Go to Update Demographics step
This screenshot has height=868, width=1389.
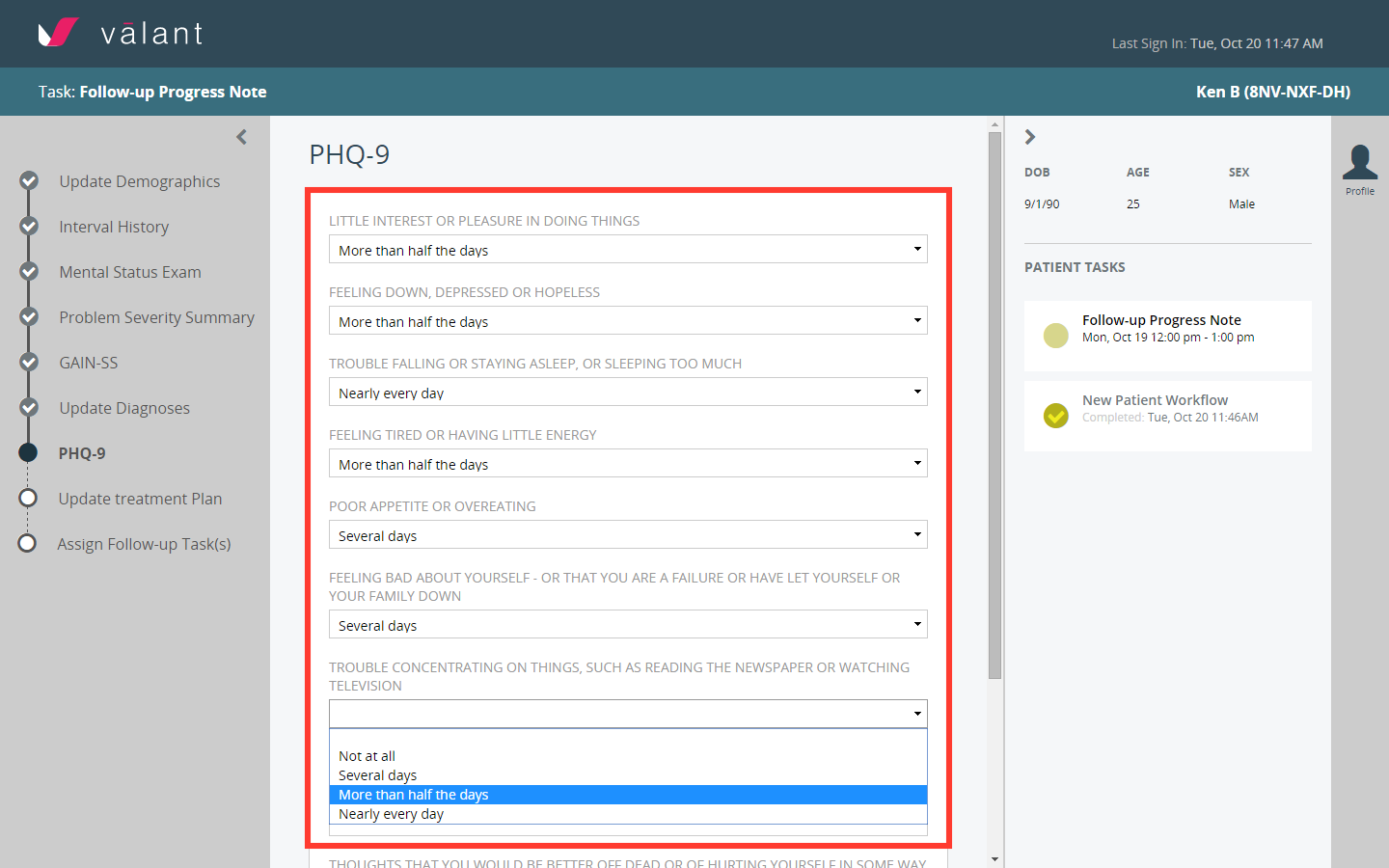140,181
